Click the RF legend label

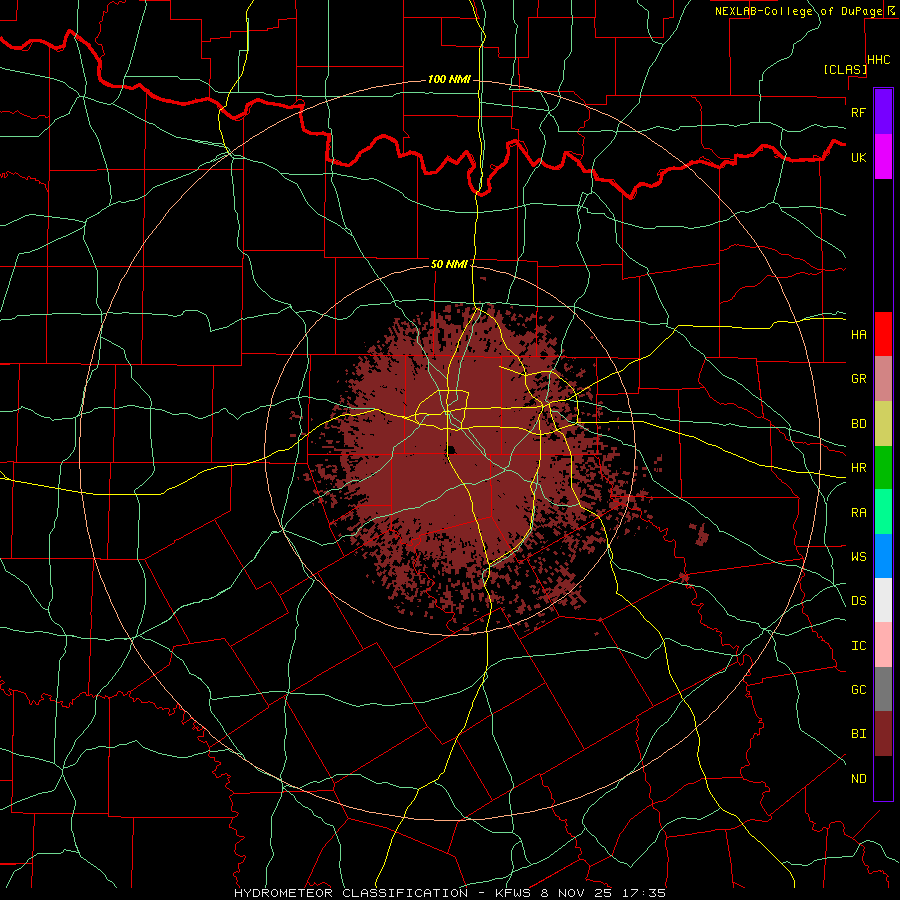859,112
